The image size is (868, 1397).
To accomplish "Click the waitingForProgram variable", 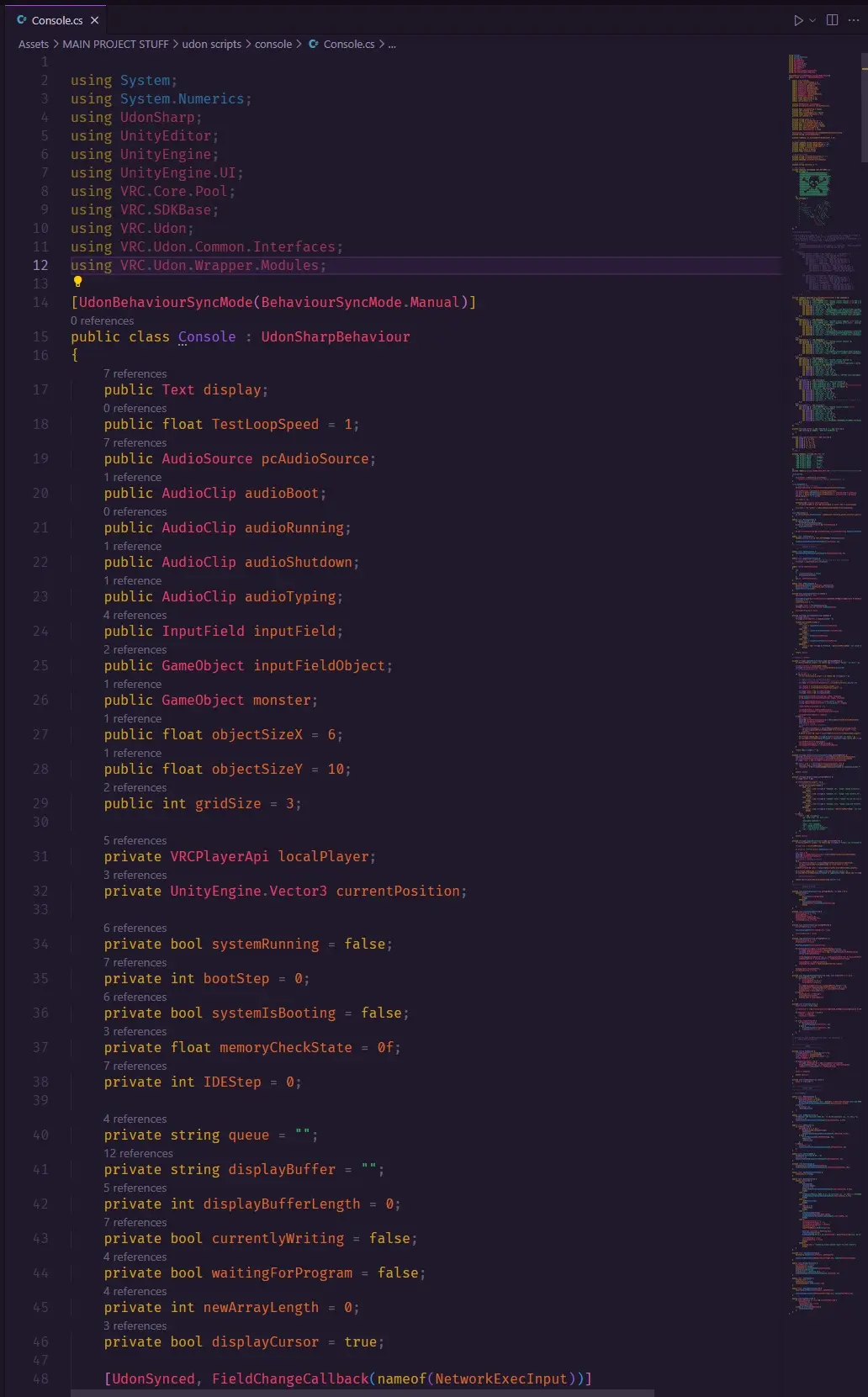I will click(x=282, y=1273).
